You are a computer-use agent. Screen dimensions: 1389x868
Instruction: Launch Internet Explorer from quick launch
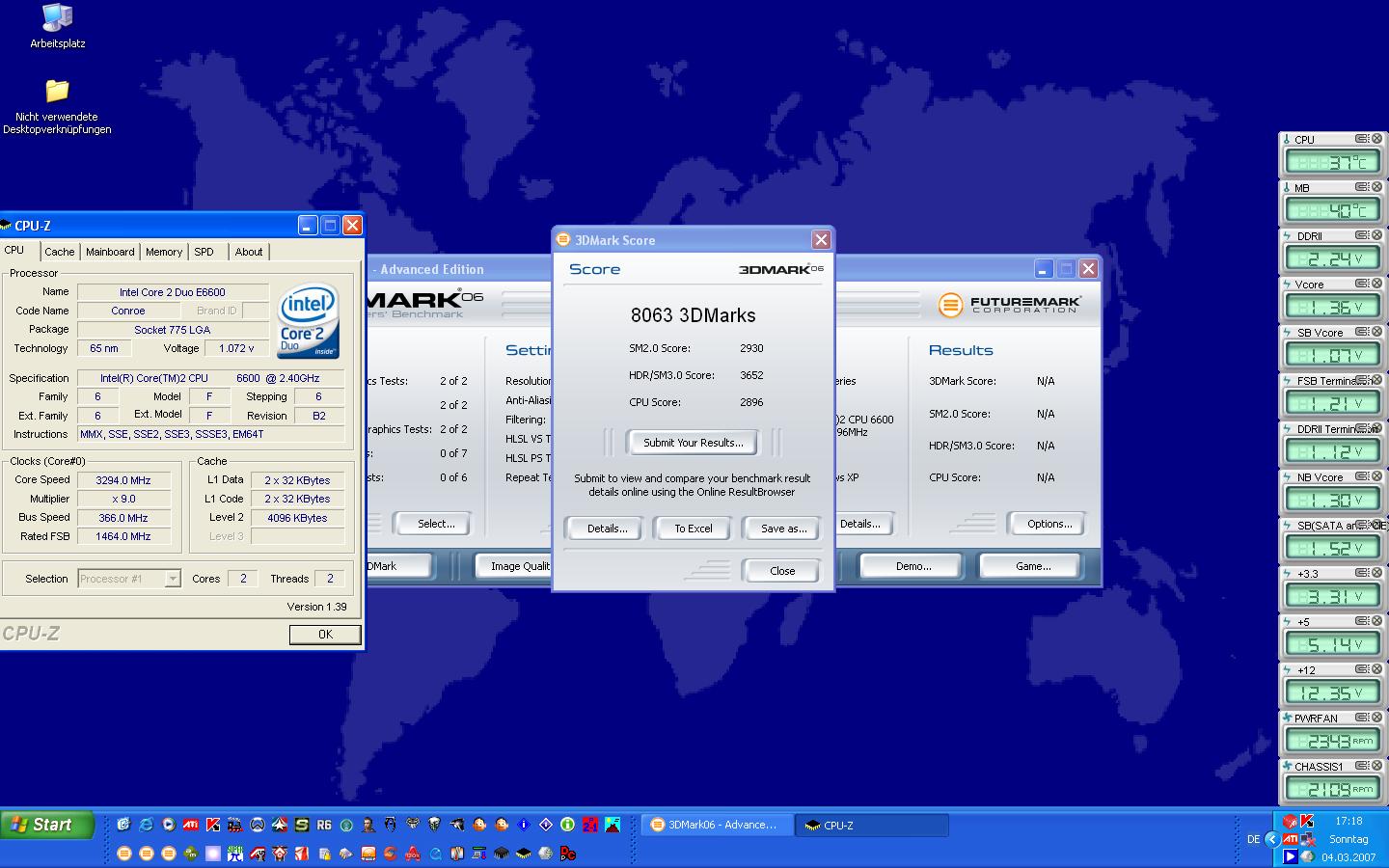click(146, 825)
